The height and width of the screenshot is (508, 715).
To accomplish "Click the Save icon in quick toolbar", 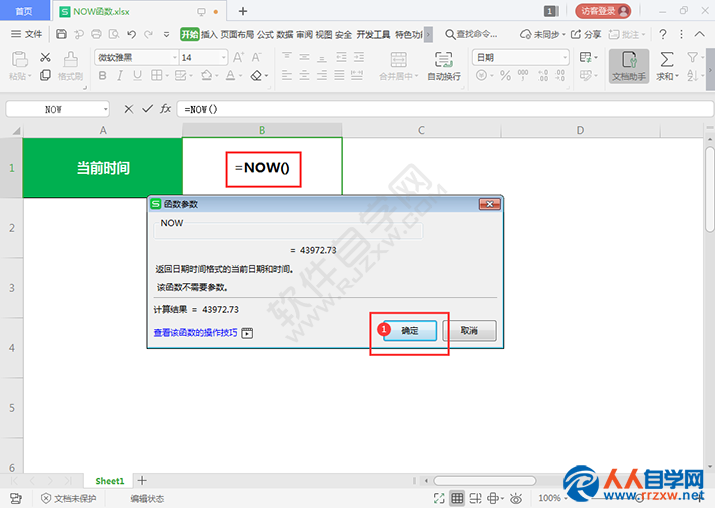I will (62, 34).
